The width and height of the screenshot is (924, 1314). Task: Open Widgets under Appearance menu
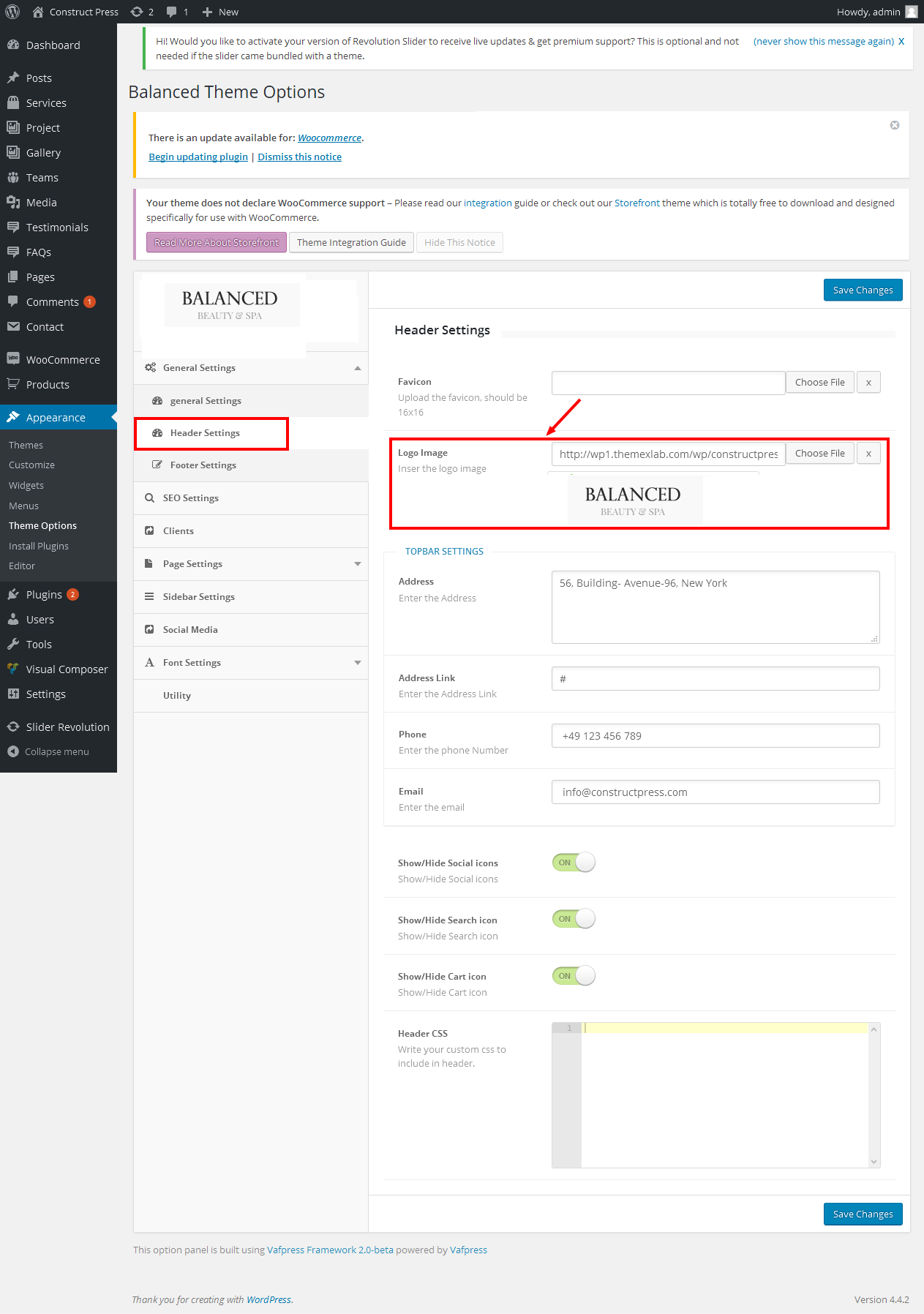[26, 486]
